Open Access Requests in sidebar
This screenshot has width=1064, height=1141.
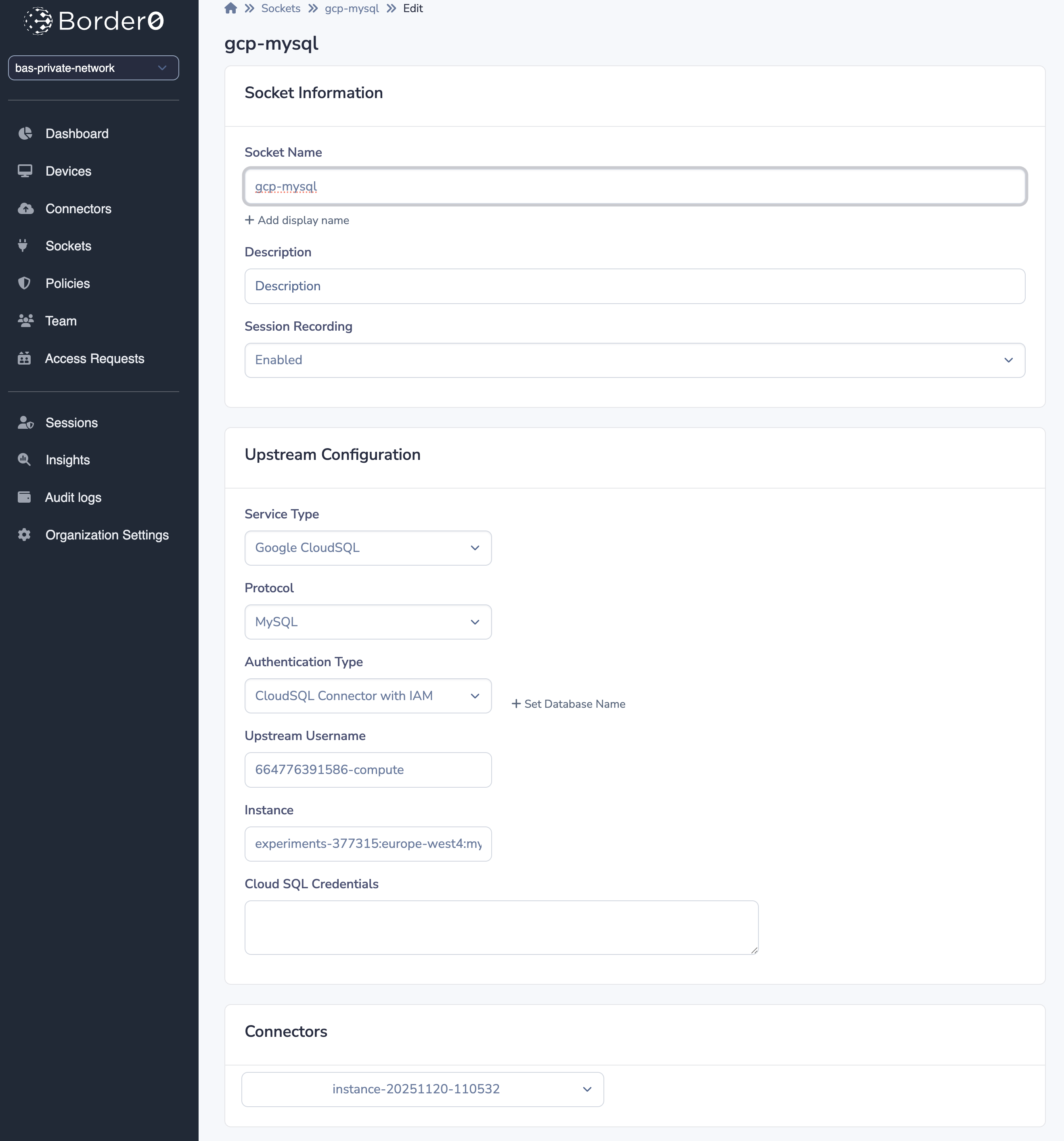tap(94, 359)
